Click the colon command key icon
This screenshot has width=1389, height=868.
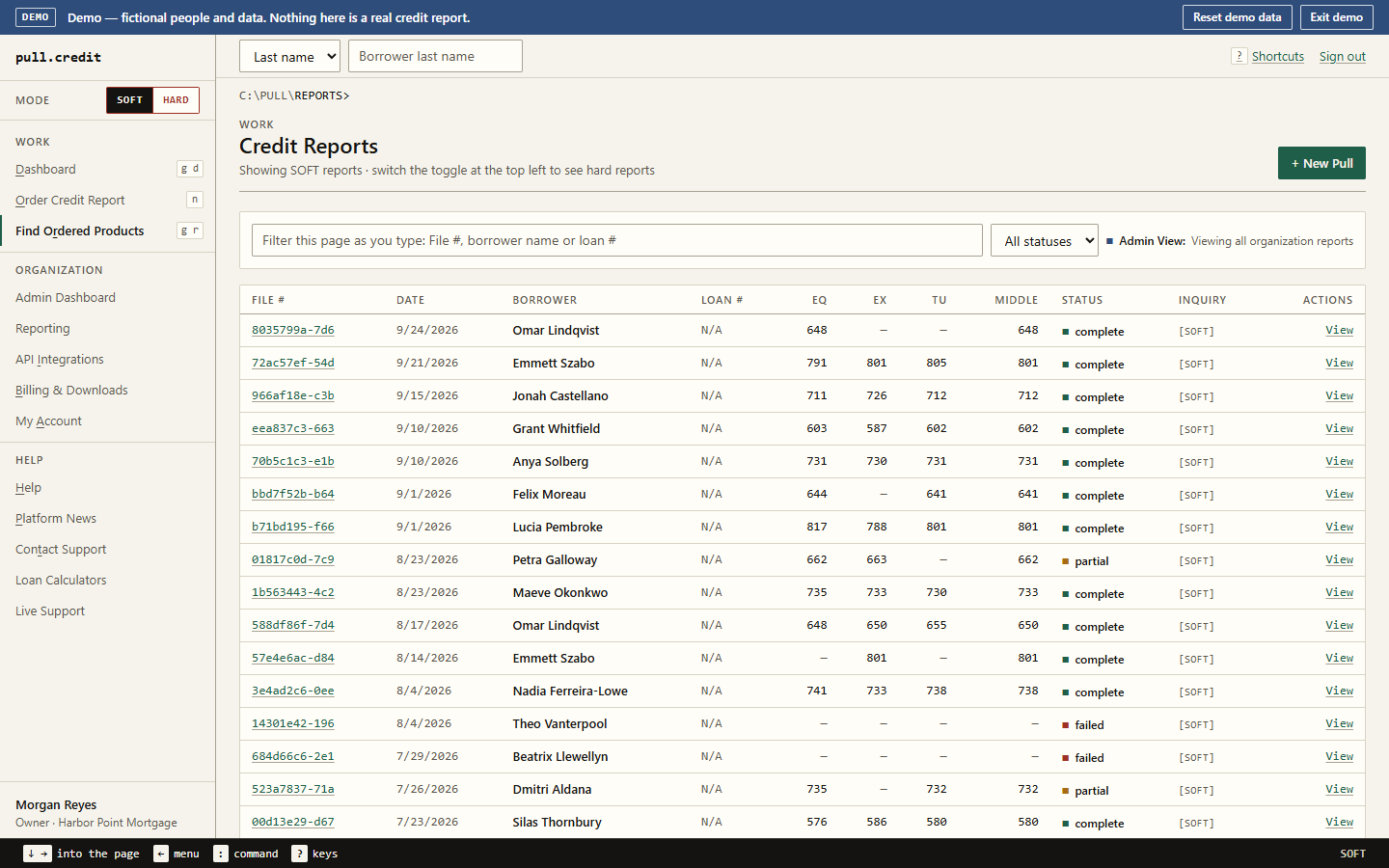[x=221, y=854]
